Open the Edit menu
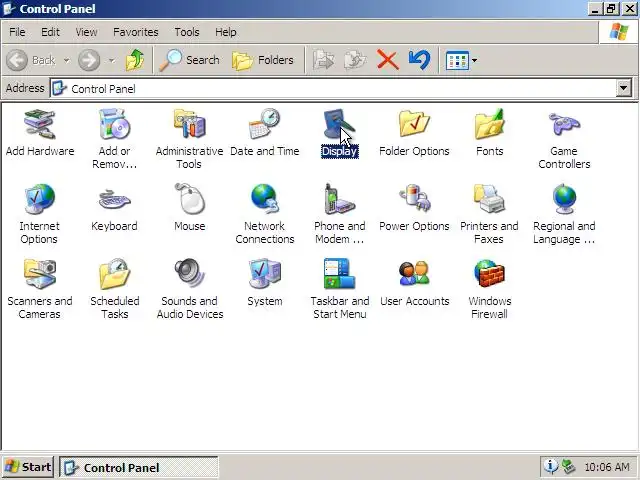 click(50, 32)
